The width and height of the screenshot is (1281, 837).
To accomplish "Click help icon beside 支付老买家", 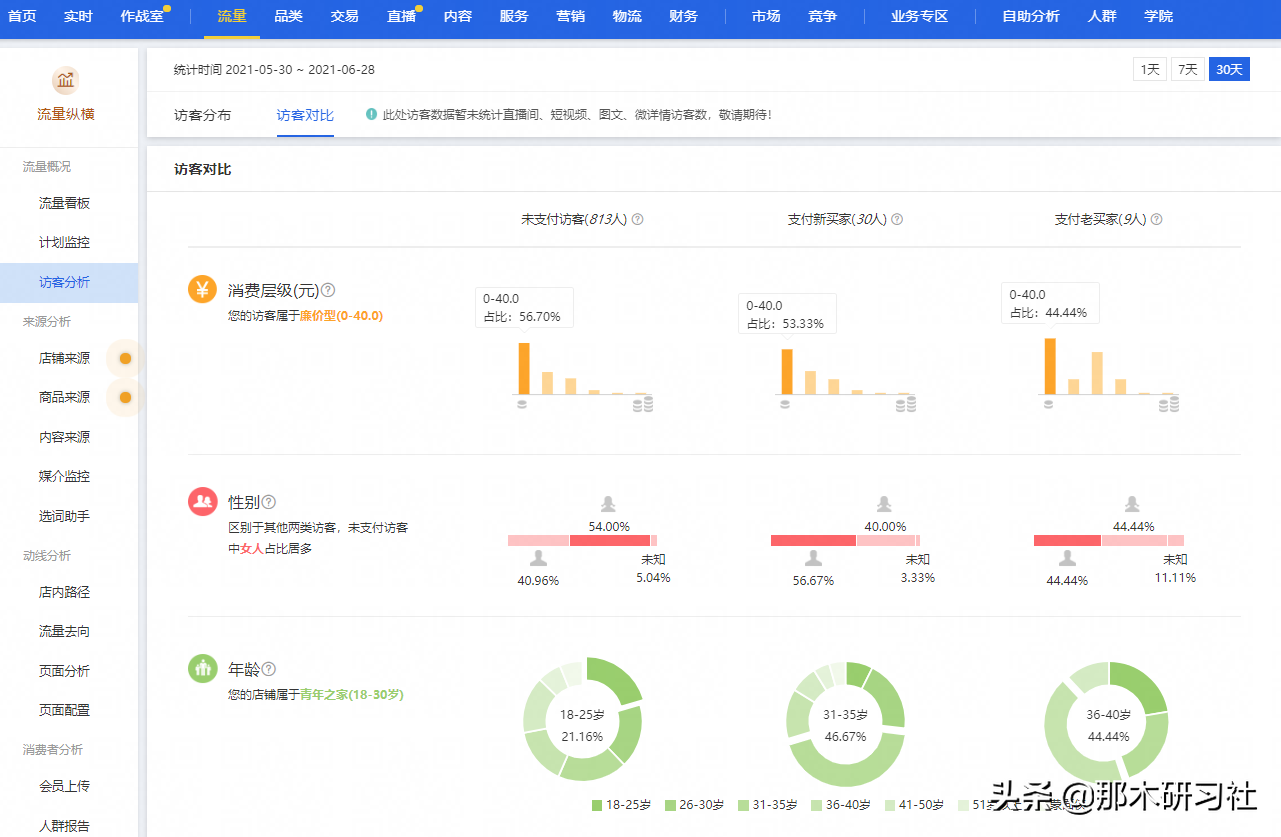I will [x=1157, y=219].
